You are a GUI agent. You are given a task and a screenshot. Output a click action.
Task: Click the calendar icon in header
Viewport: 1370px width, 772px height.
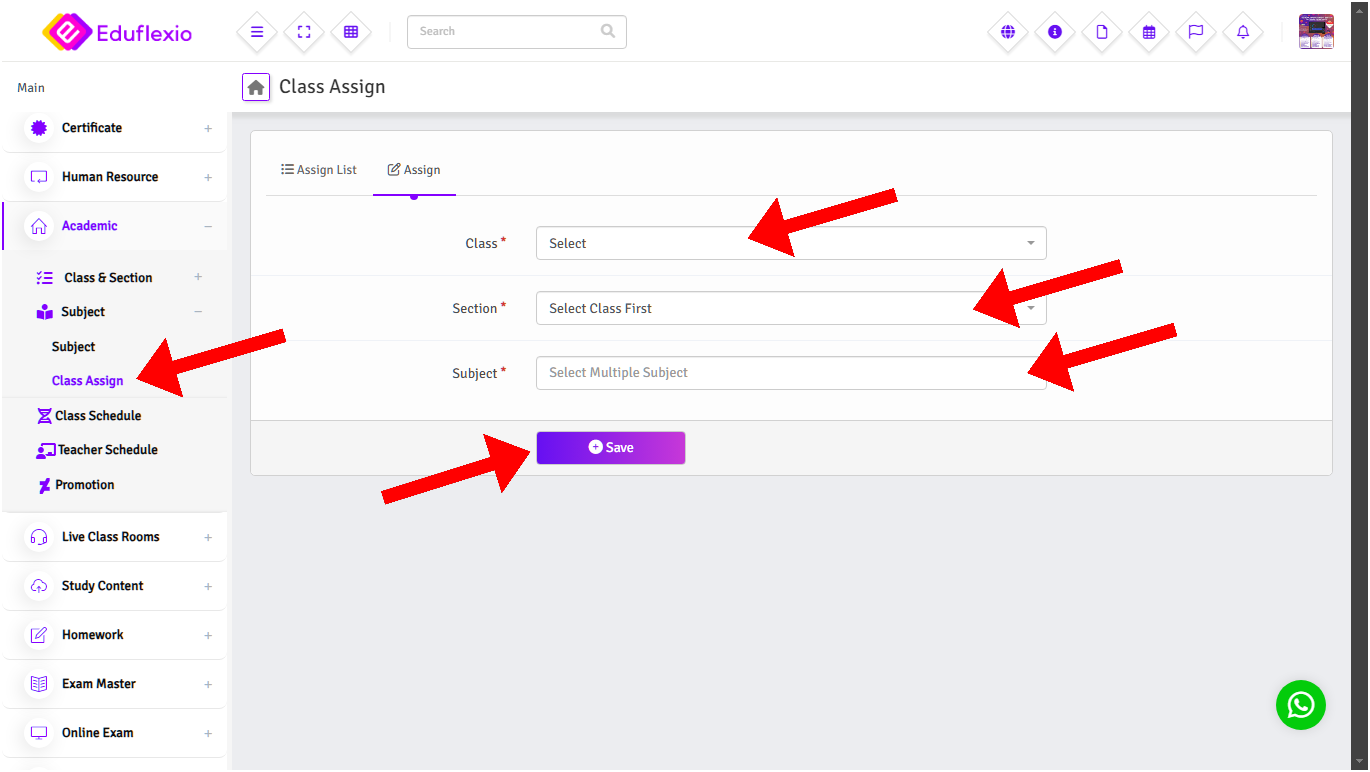pos(1149,32)
